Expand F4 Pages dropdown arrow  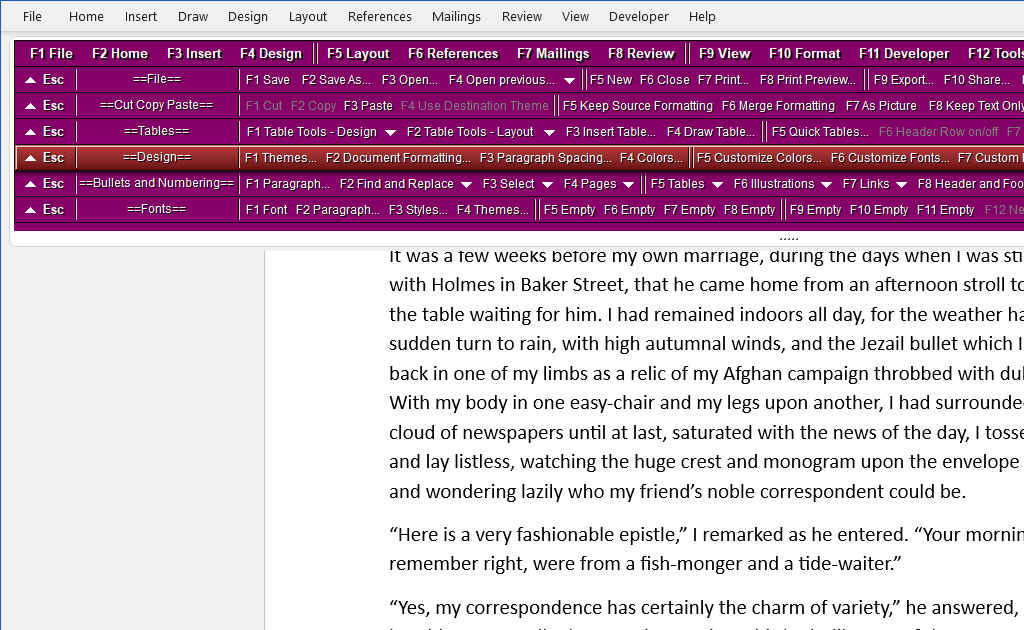coord(628,185)
